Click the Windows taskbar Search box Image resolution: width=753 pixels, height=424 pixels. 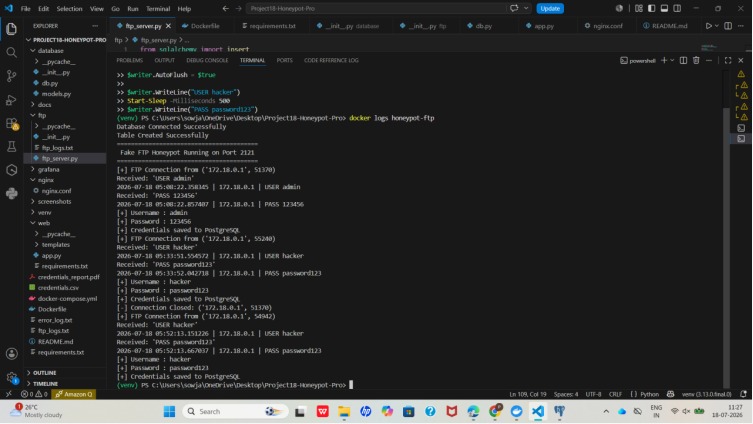tap(235, 412)
